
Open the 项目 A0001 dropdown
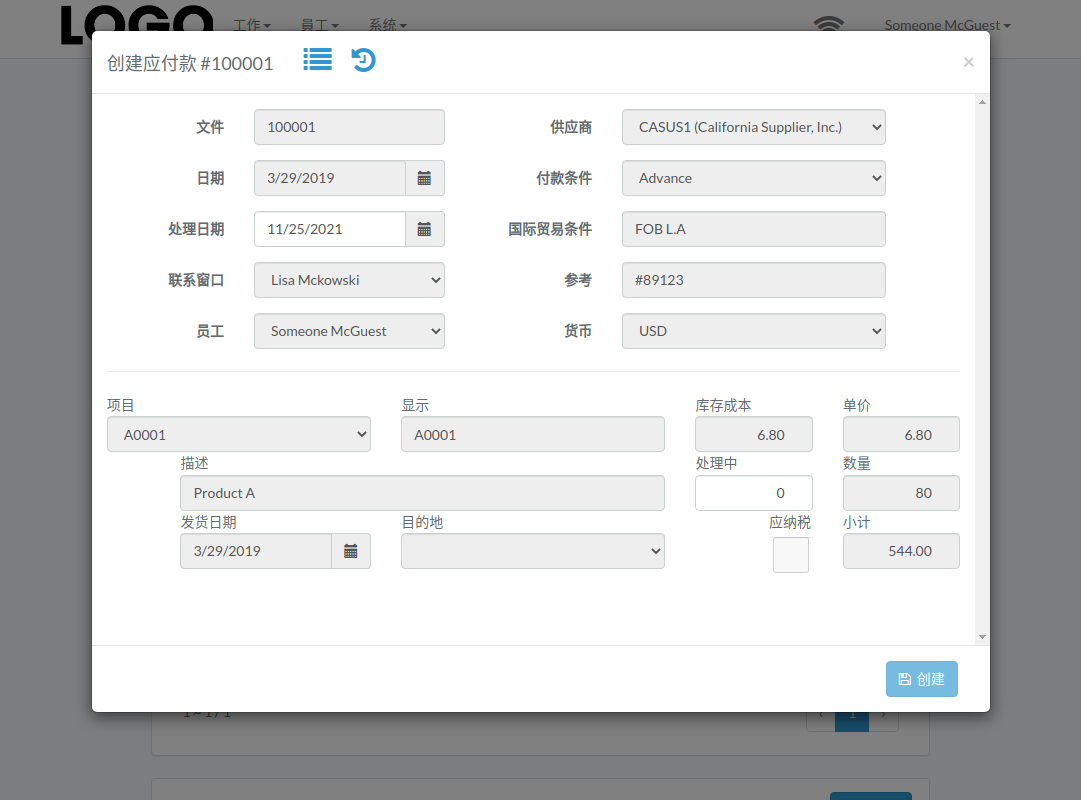click(239, 434)
